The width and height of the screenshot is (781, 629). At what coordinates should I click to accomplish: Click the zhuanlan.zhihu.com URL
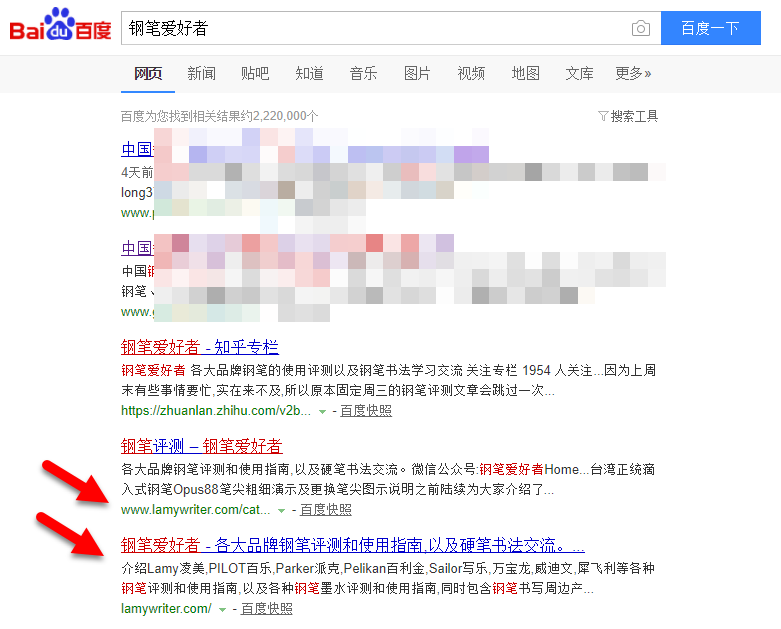(216, 411)
